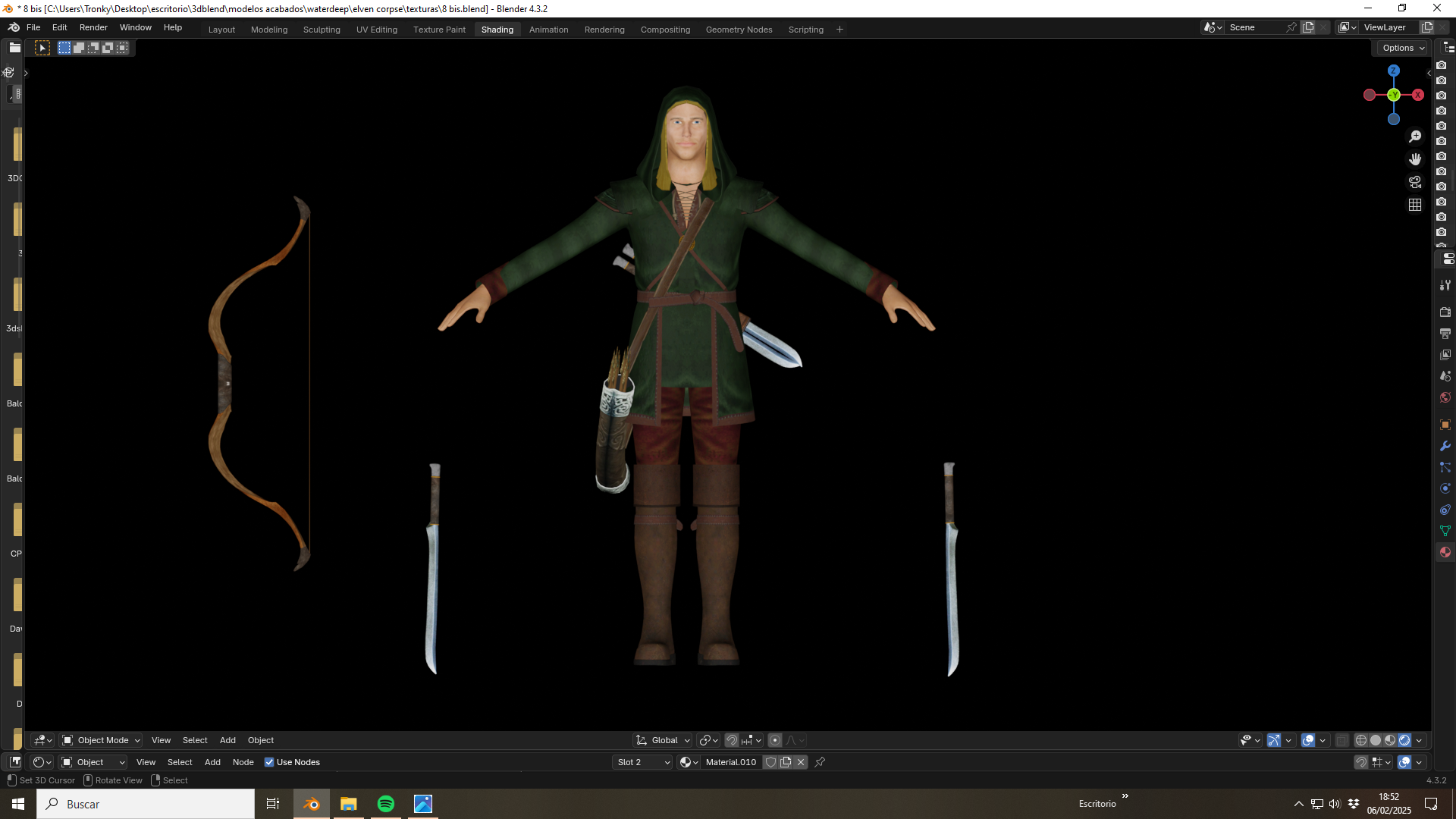Expand the Slot 2 material slot dropdown
This screenshot has height=819, width=1456.
point(643,762)
